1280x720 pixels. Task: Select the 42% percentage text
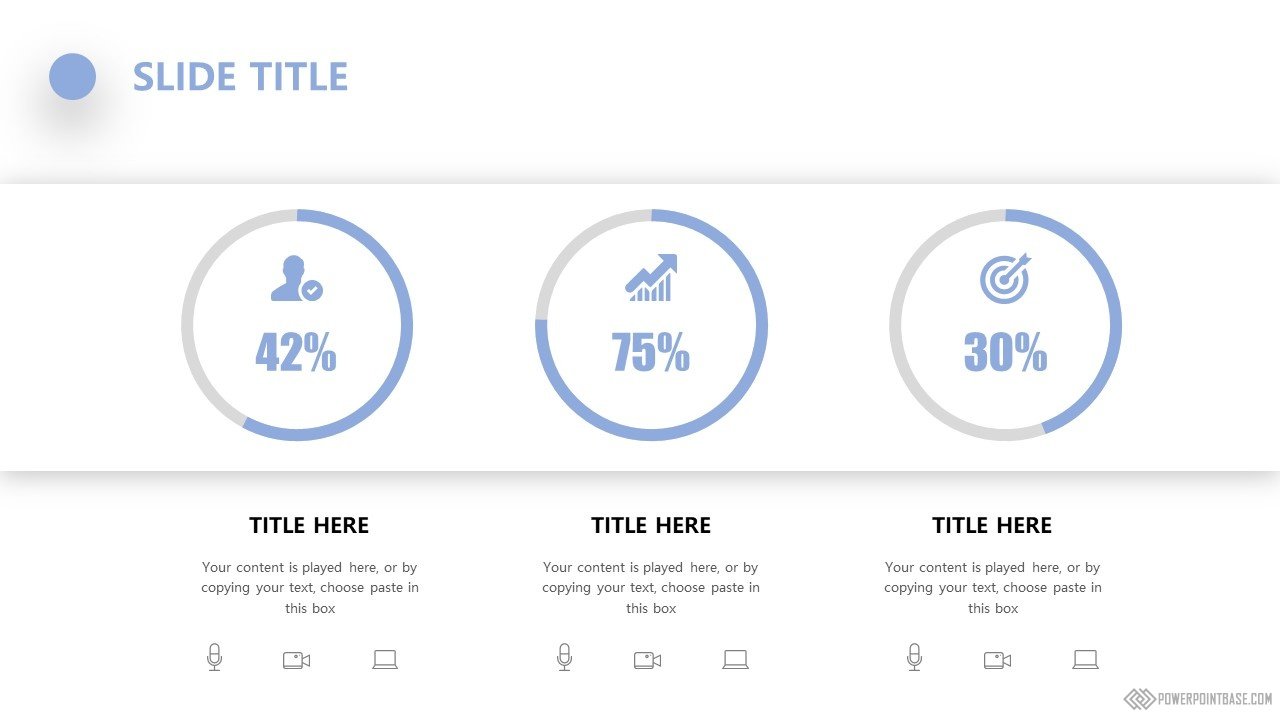pyautogui.click(x=296, y=352)
